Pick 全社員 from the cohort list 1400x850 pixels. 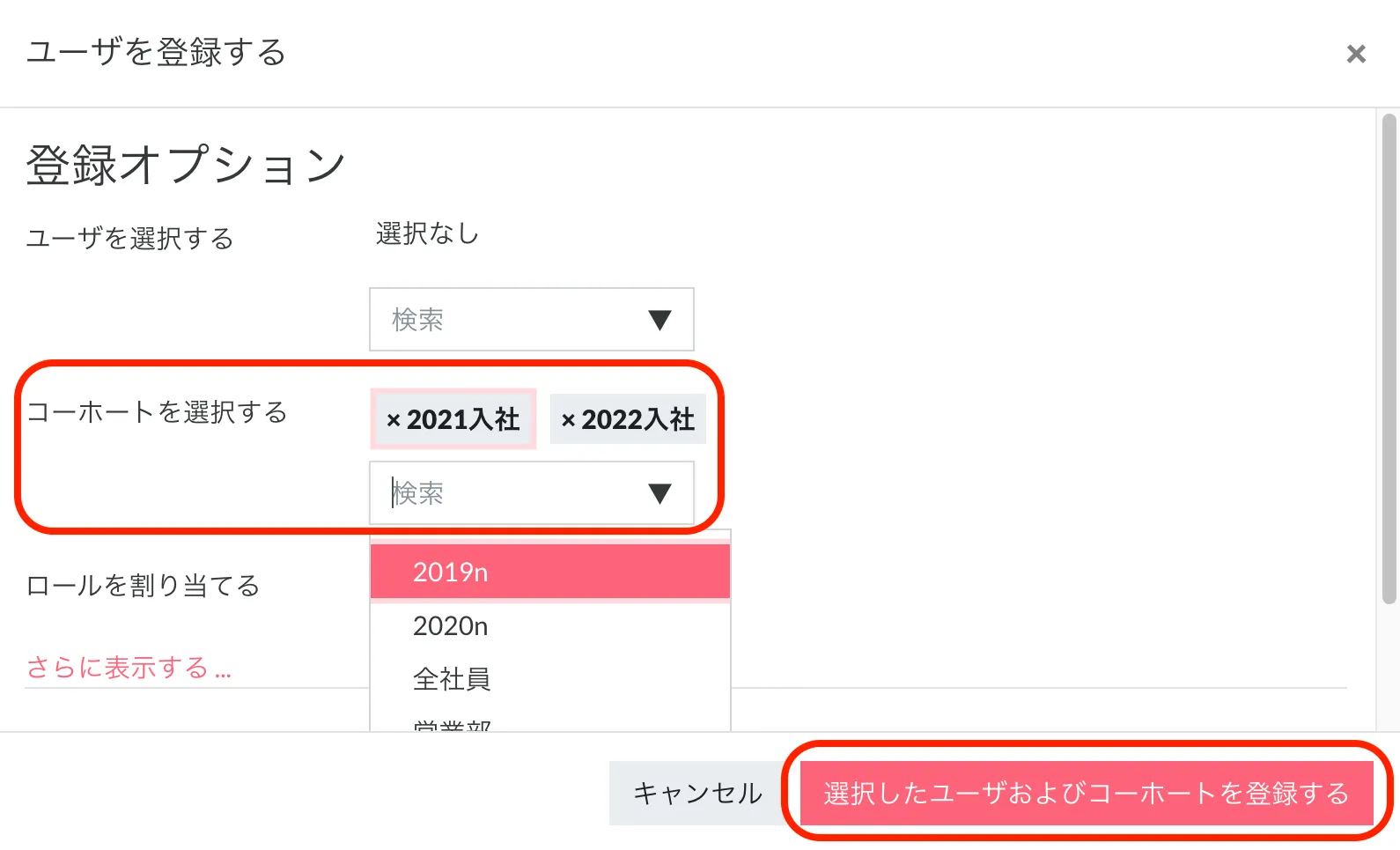pyautogui.click(x=549, y=679)
